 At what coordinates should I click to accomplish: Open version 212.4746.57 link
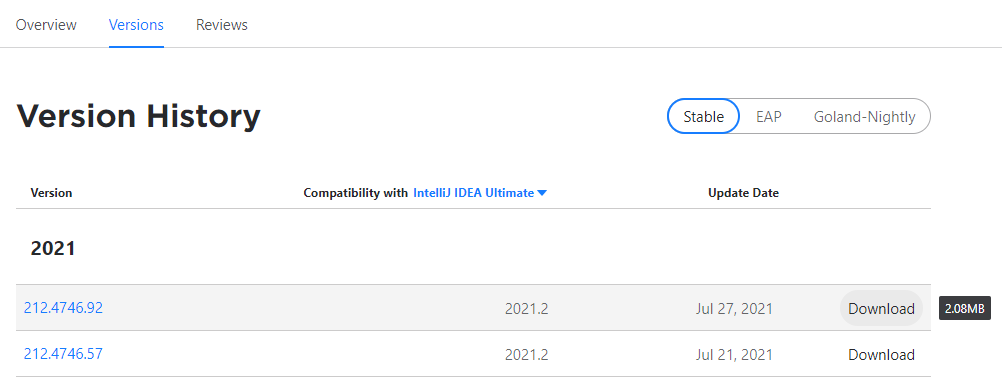point(63,354)
